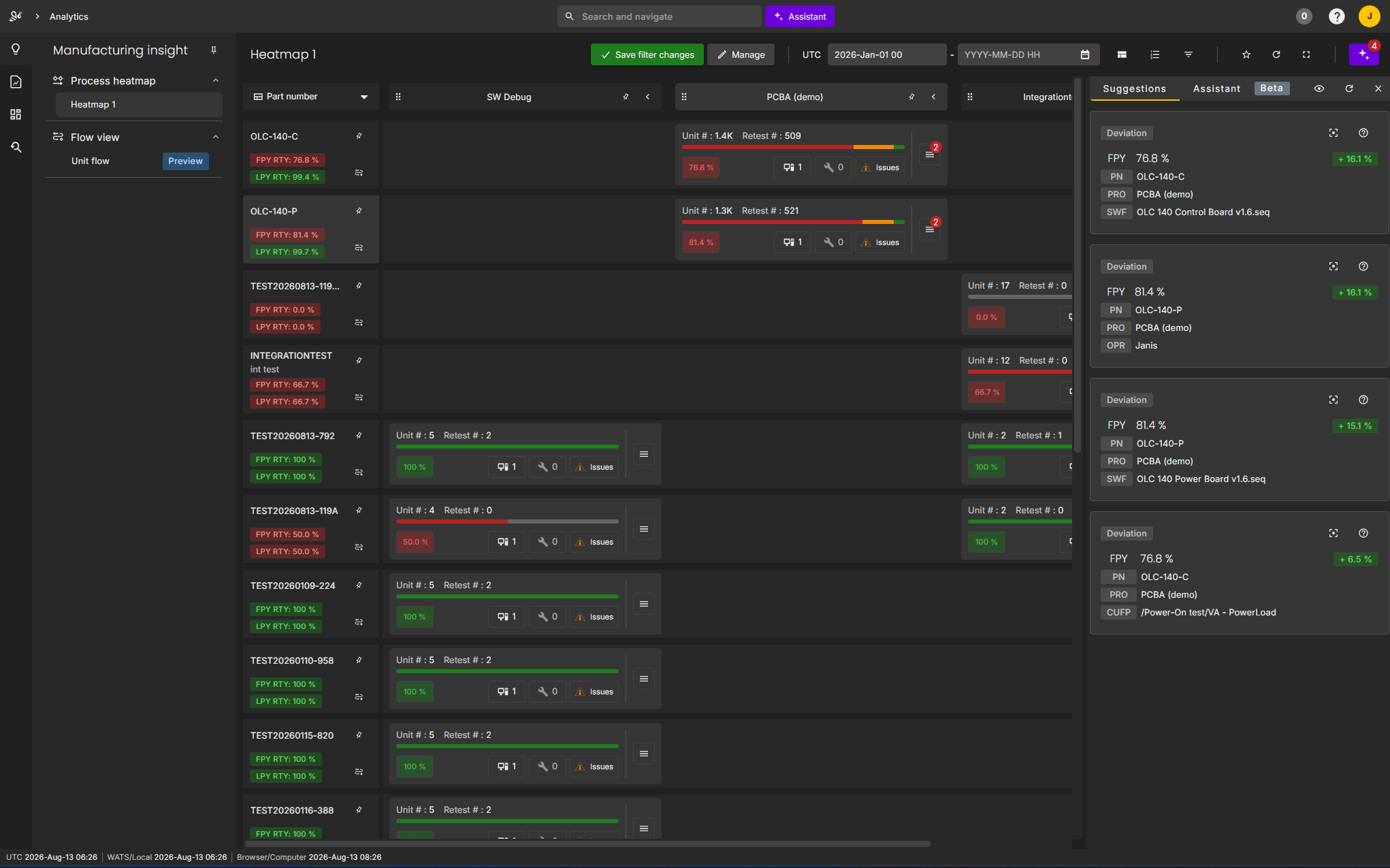Open the purple AI suggestions button
This screenshot has width=1390, height=868.
tap(1363, 54)
